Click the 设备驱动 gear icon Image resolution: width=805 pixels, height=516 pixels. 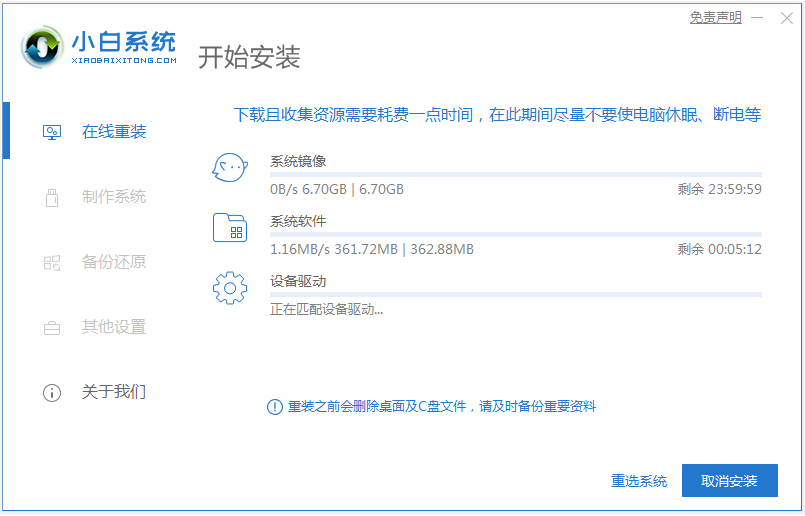(x=230, y=288)
